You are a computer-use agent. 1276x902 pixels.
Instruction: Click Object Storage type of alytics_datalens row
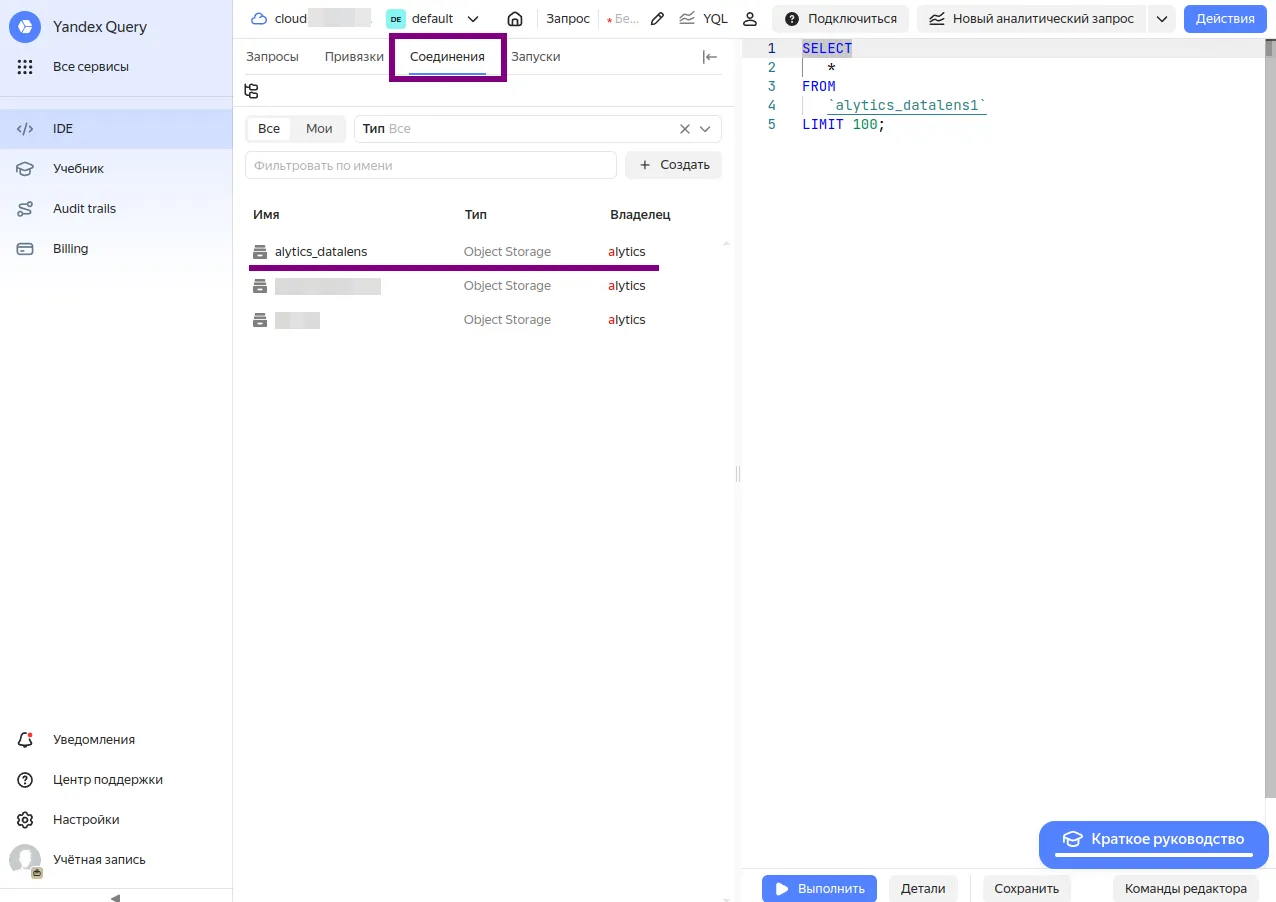pyautogui.click(x=507, y=252)
